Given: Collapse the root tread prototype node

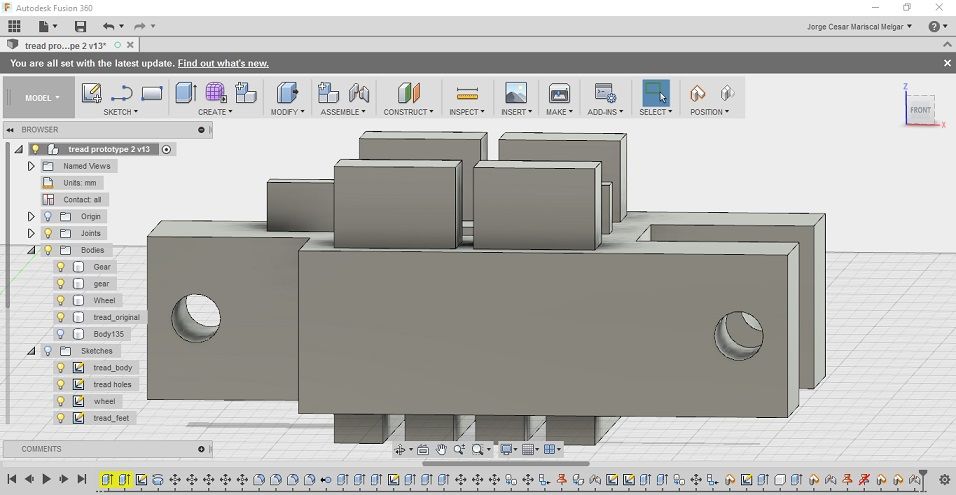Looking at the screenshot, I should [x=19, y=149].
